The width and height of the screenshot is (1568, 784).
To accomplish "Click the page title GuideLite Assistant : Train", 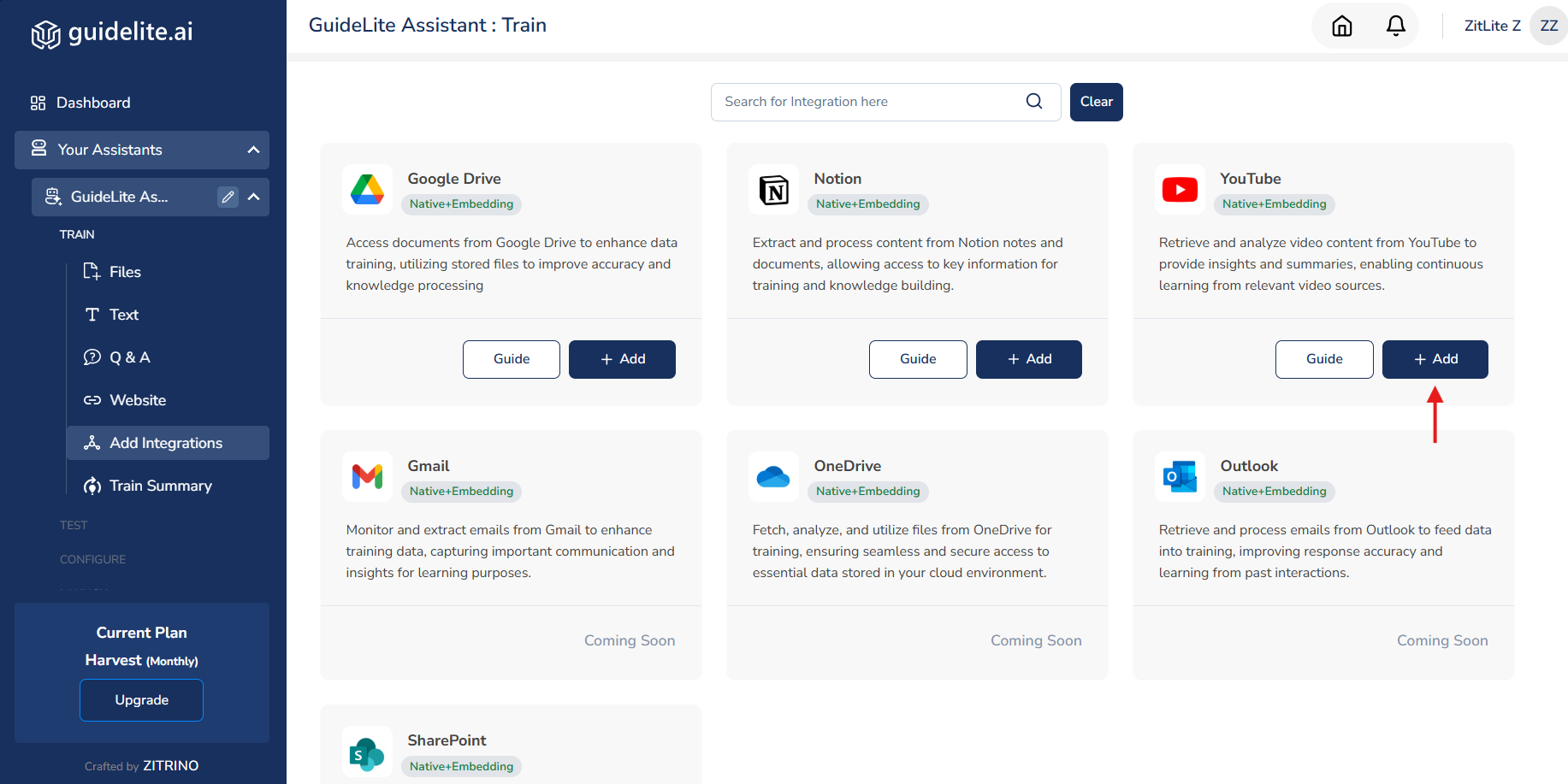I will (x=427, y=25).
